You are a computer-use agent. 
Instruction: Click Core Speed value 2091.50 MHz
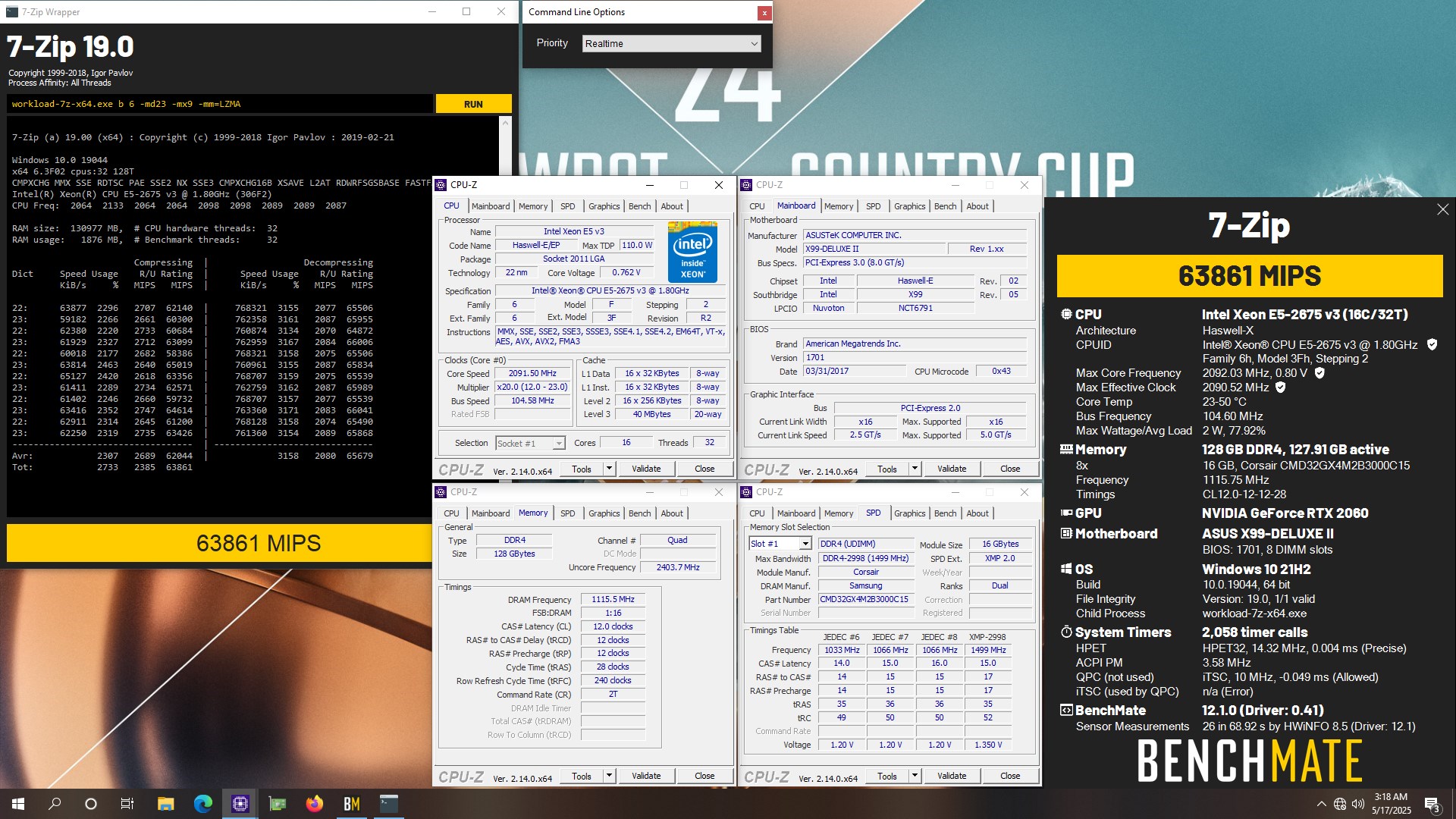coord(532,373)
